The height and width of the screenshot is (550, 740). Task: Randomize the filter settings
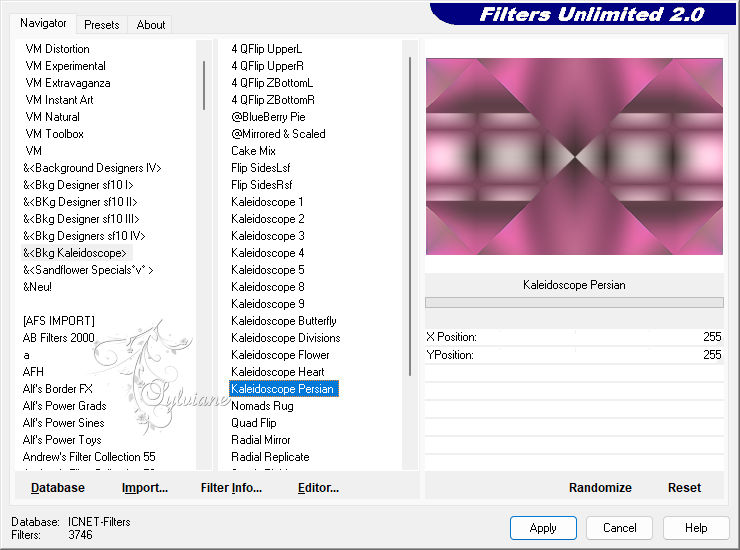pyautogui.click(x=600, y=488)
